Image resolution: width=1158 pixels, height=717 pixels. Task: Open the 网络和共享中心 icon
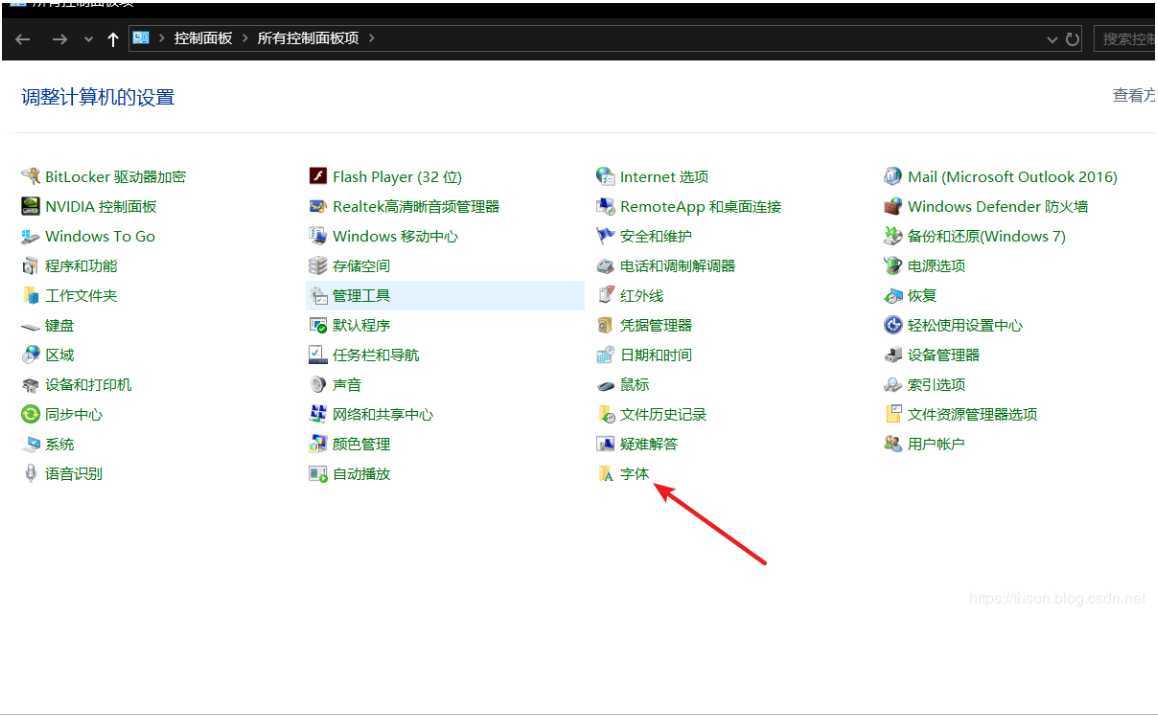coord(318,414)
